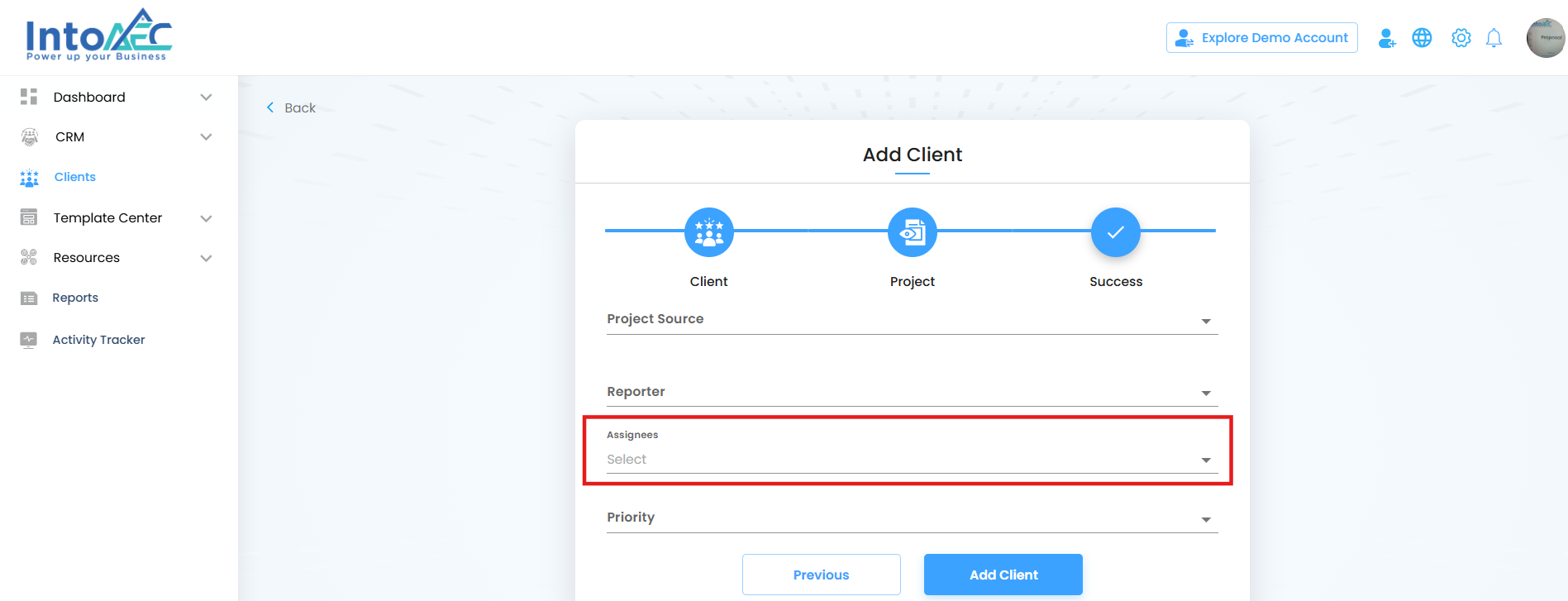This screenshot has height=601, width=1568.
Task: Expand the CRM sidebar section
Action: pyautogui.click(x=206, y=137)
